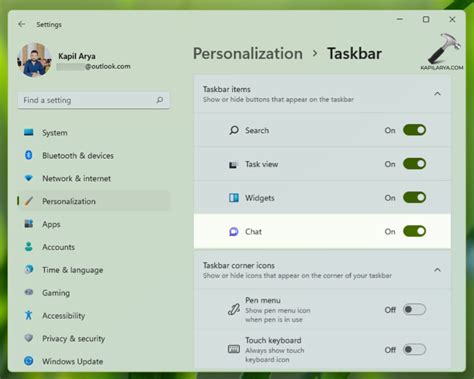This screenshot has width=474, height=379.
Task: Collapse Taskbar corner icons section
Action: pos(437,270)
